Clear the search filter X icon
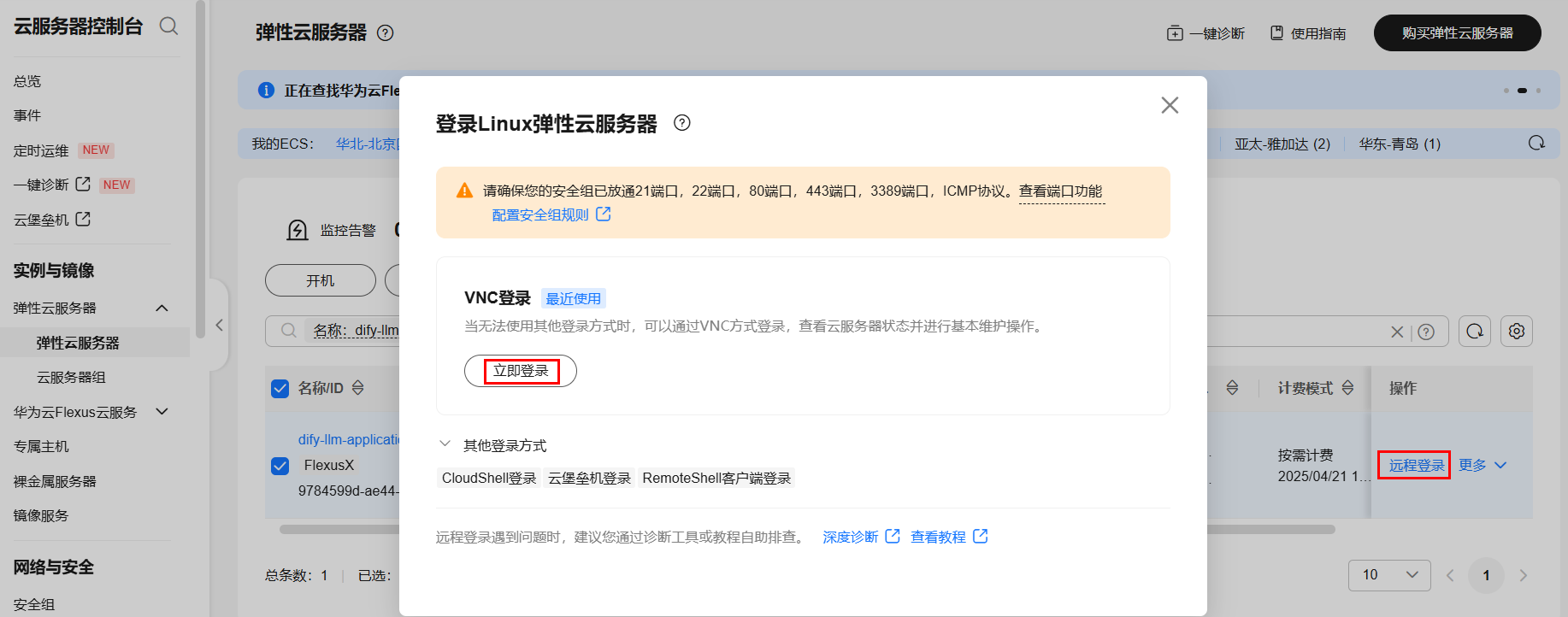 1397,332
